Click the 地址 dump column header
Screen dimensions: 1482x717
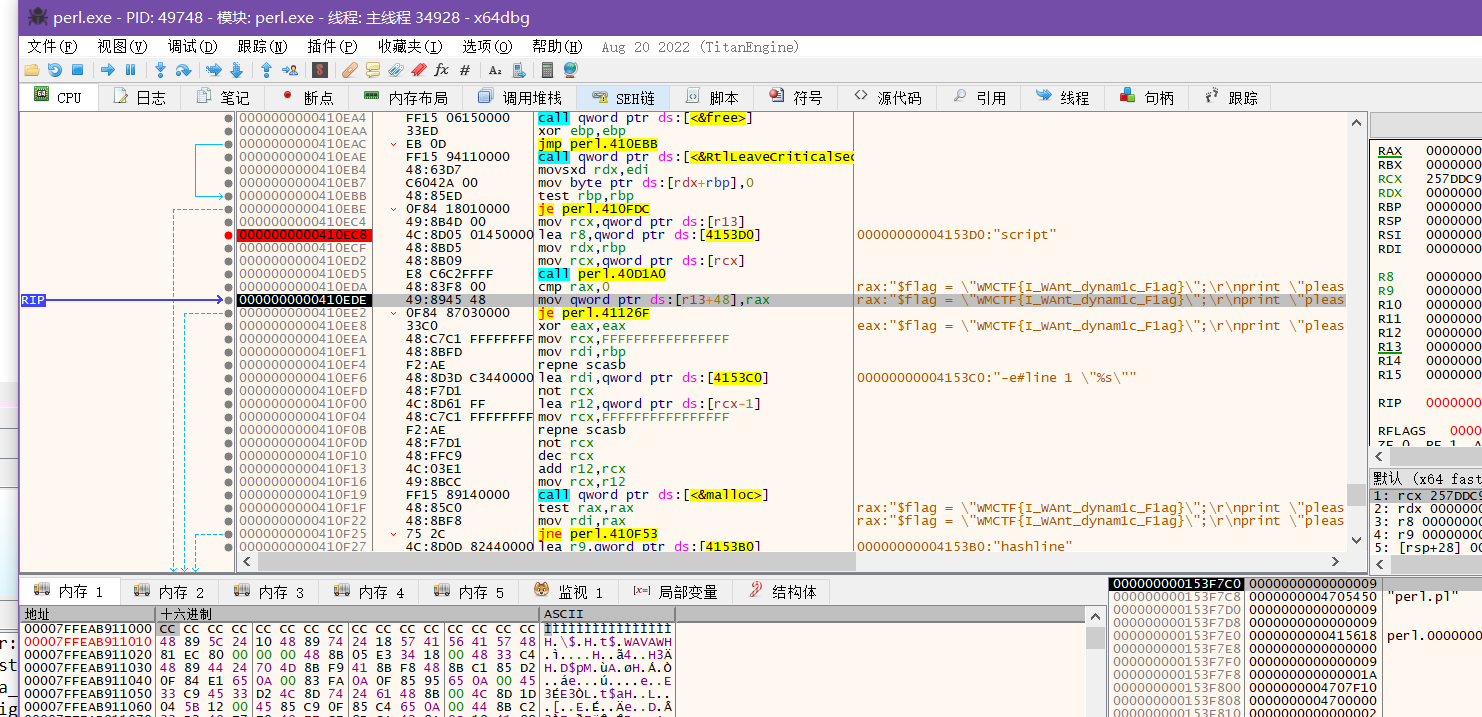point(87,613)
